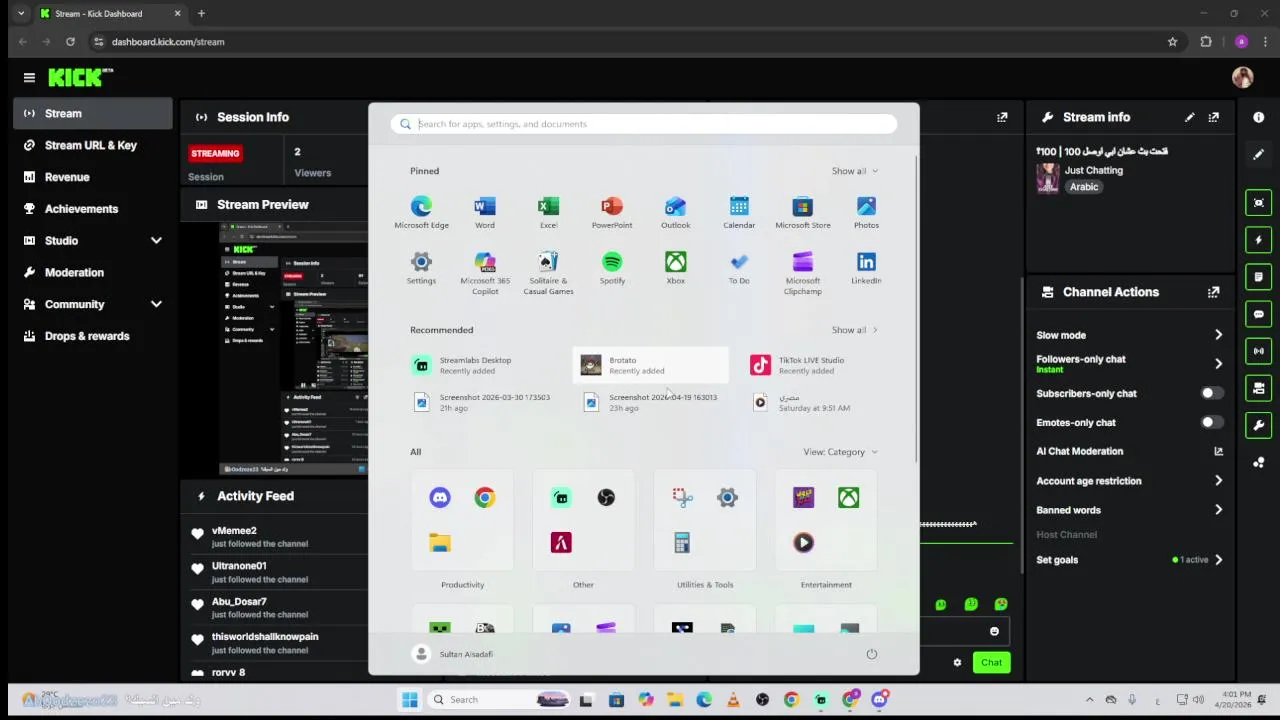Viewport: 1280px width, 720px height.
Task: Open Microsoft Edge from pinned apps
Action: [421, 212]
